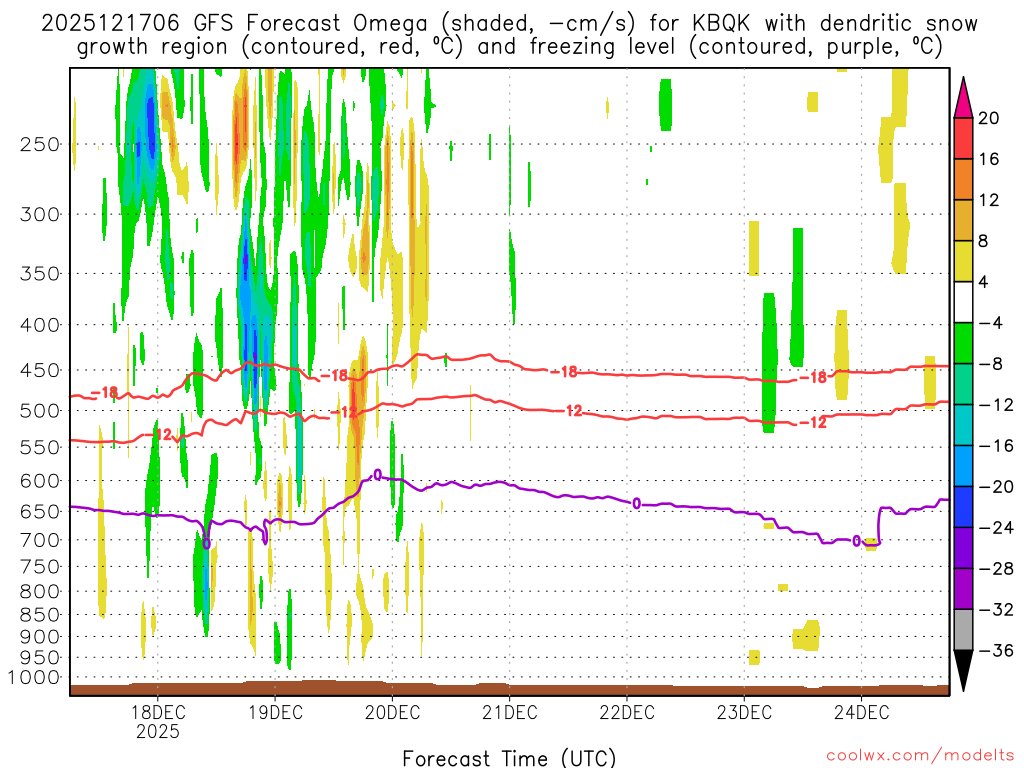Click the 1000 pressure level label
The width and height of the screenshot is (1024, 768).
click(x=34, y=678)
